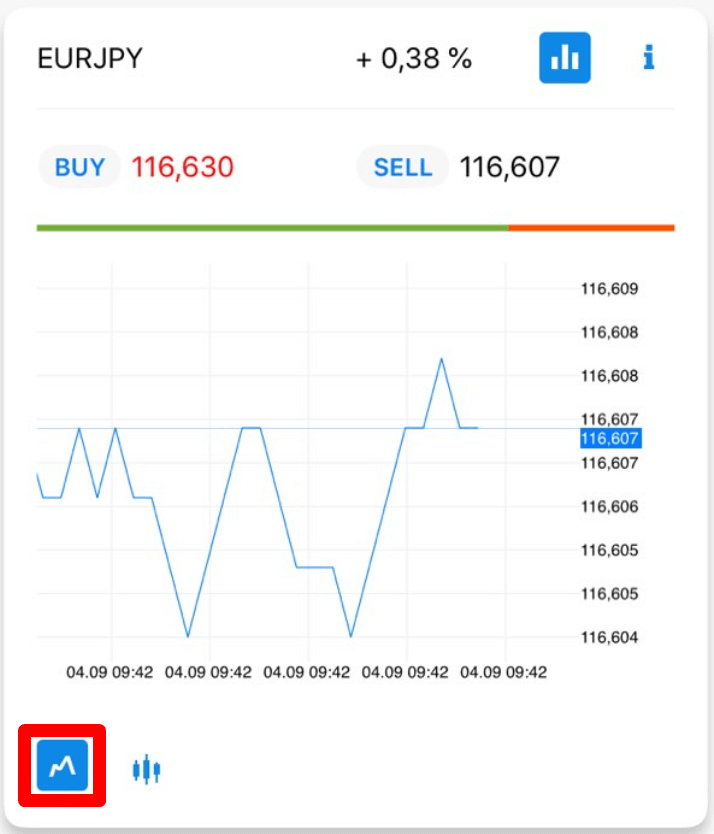Screen dimensions: 714x834
Task: Click the blue info icon
Action: point(648,58)
